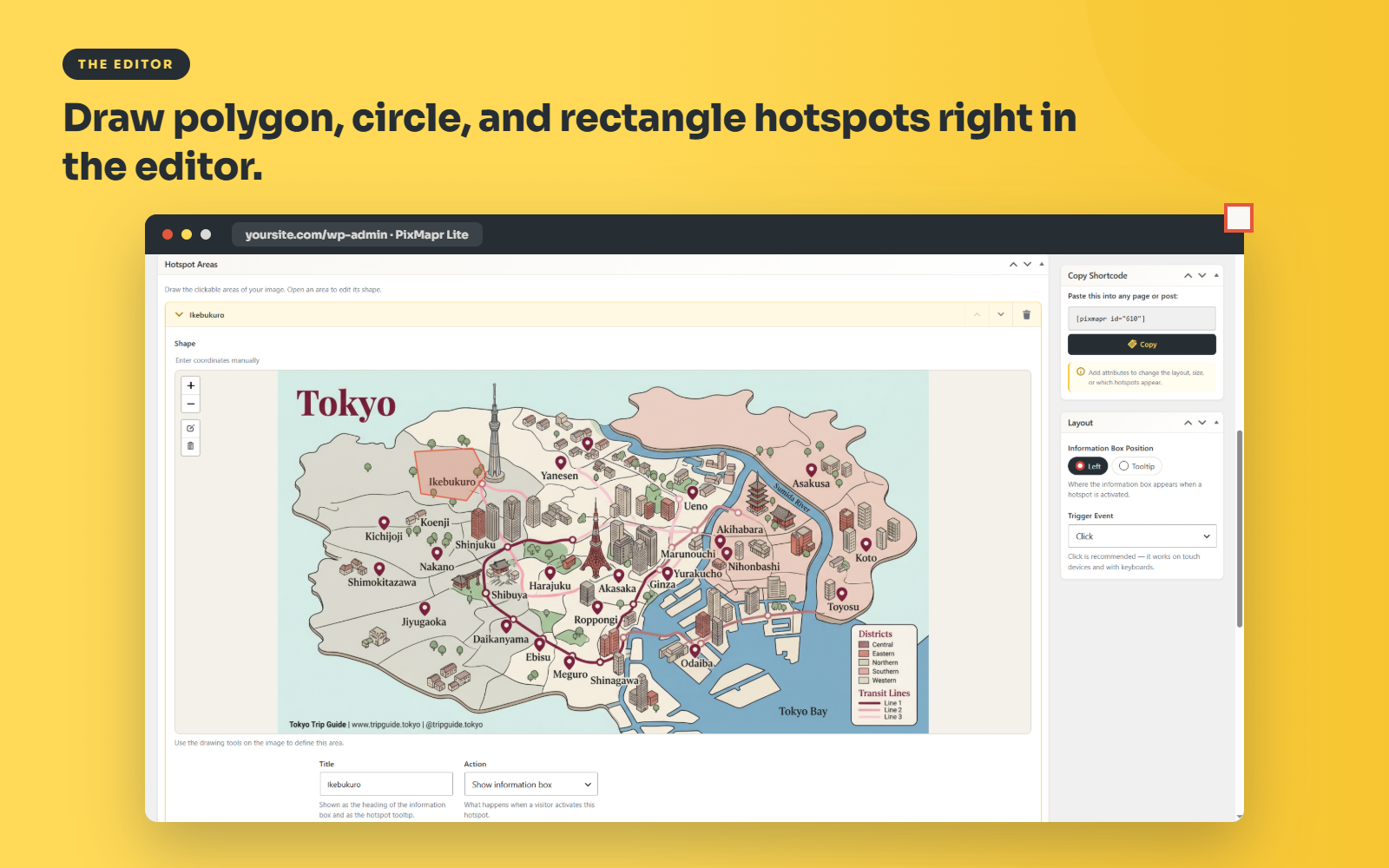Click the Asakusa map pin

point(812,470)
